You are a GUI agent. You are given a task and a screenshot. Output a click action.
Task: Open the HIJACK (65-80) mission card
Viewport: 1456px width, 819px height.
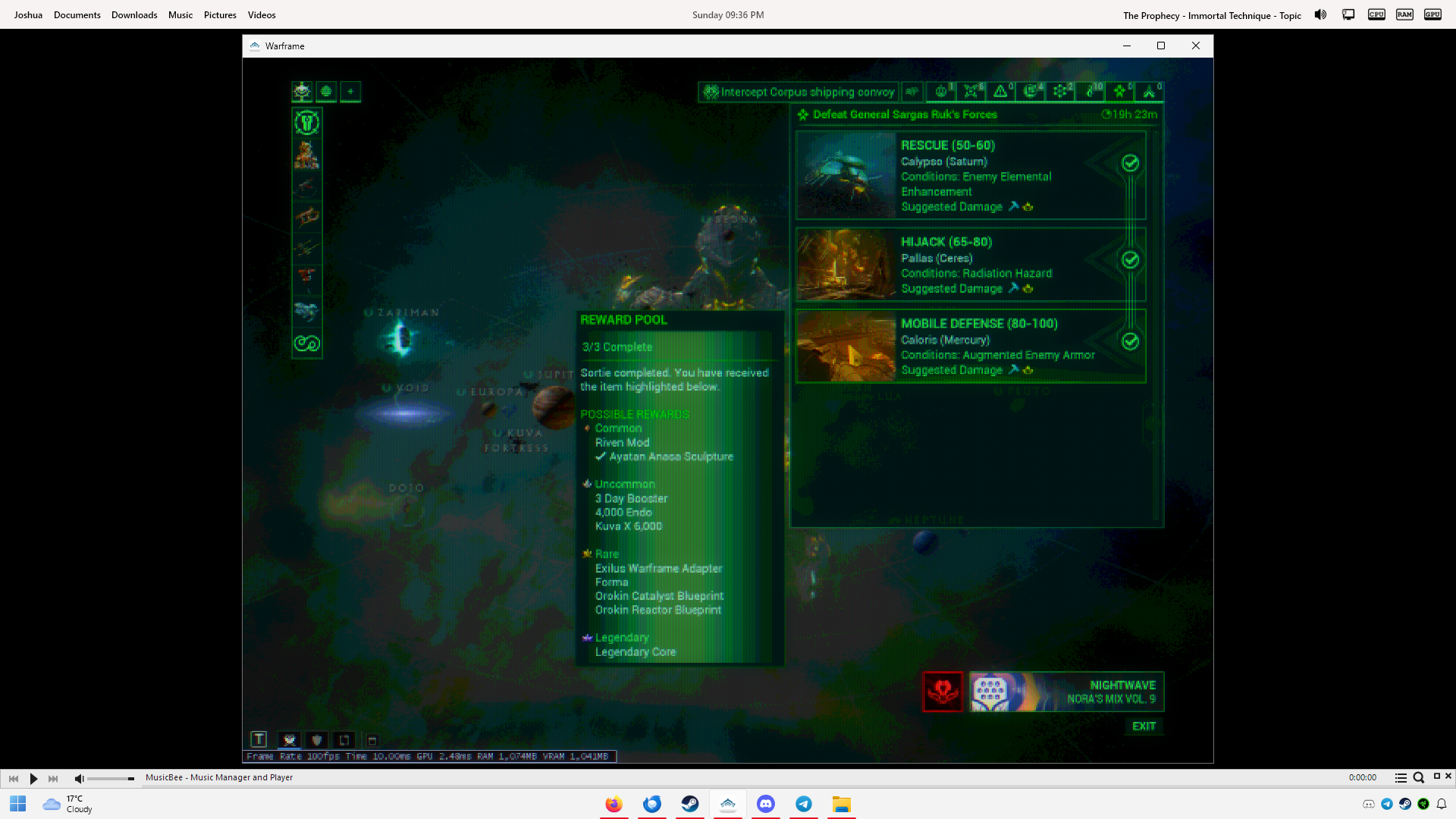971,265
